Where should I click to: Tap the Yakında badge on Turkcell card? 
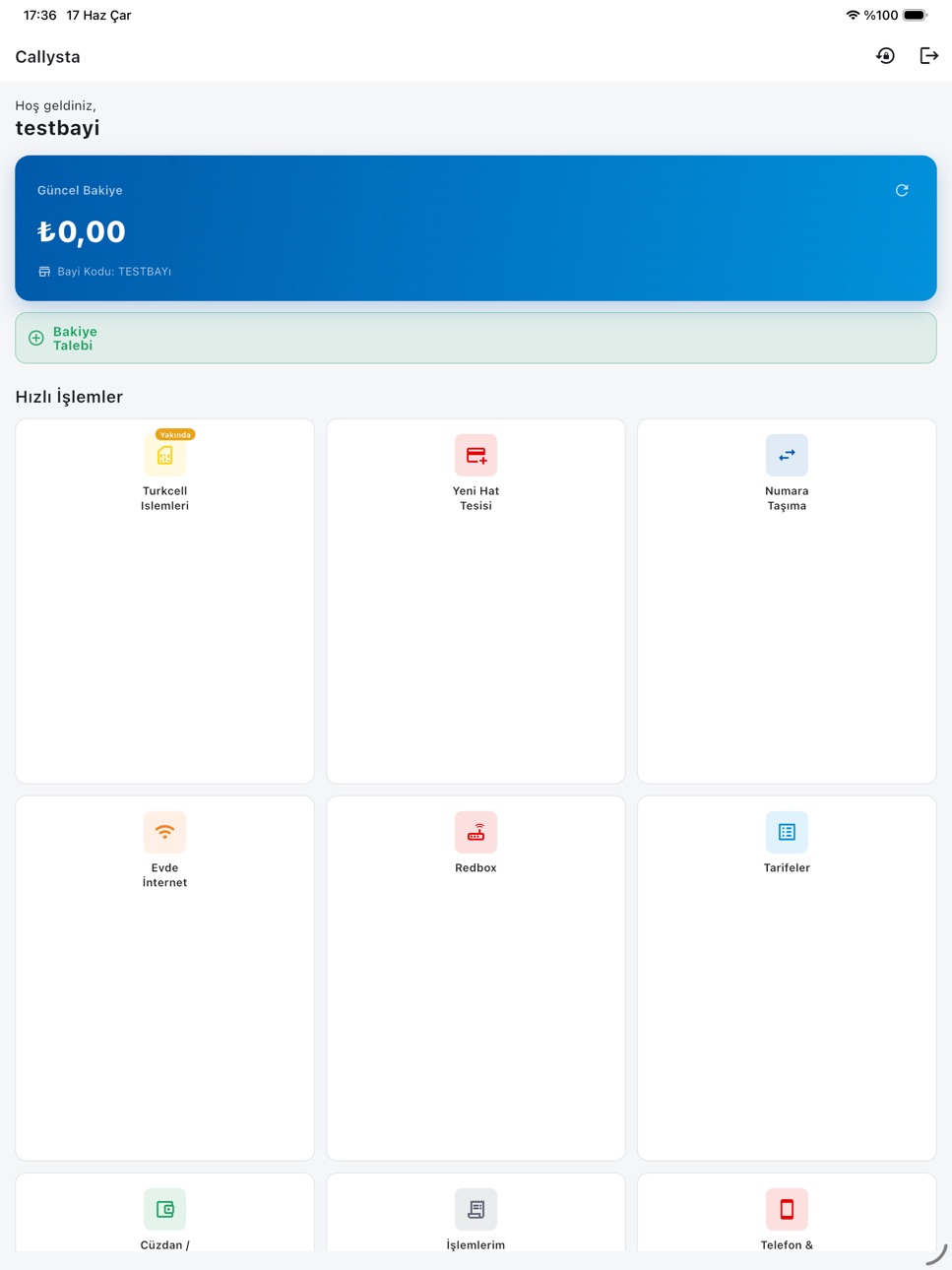tap(175, 434)
